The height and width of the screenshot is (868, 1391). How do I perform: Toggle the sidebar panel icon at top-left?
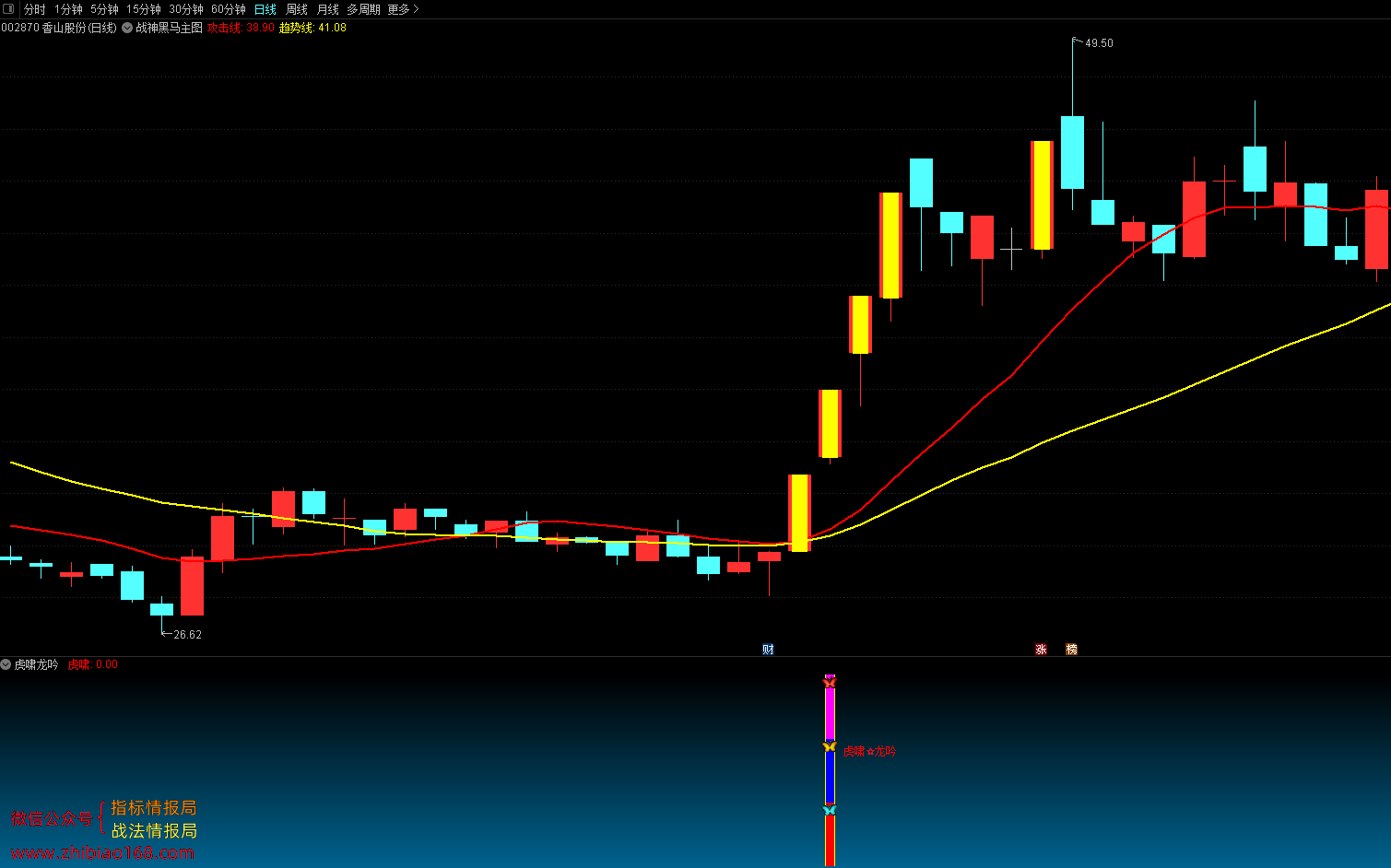(x=9, y=9)
